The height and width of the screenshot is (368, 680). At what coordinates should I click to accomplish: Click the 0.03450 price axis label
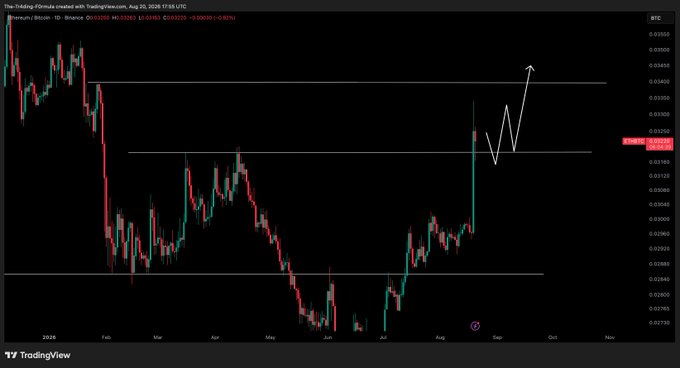660,65
